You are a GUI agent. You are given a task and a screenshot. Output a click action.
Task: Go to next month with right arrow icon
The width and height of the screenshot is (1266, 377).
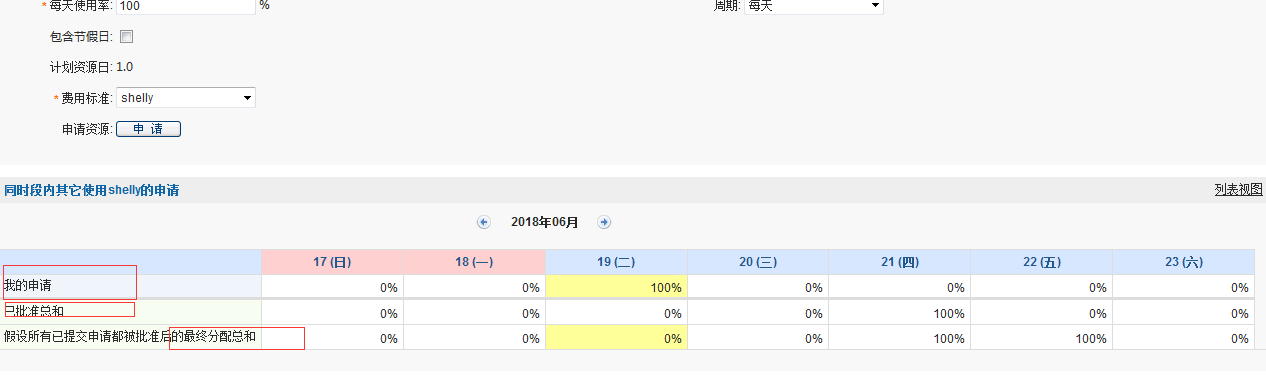click(604, 222)
